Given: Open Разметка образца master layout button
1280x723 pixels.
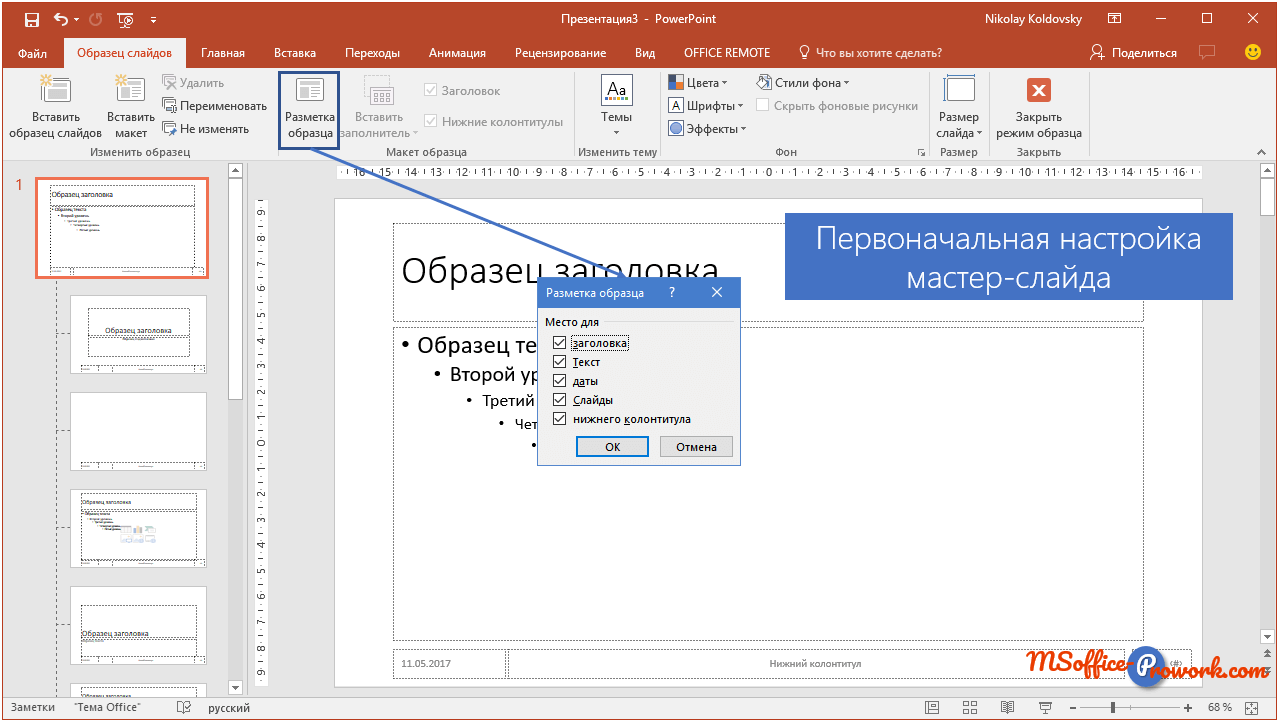Looking at the screenshot, I should point(310,108).
